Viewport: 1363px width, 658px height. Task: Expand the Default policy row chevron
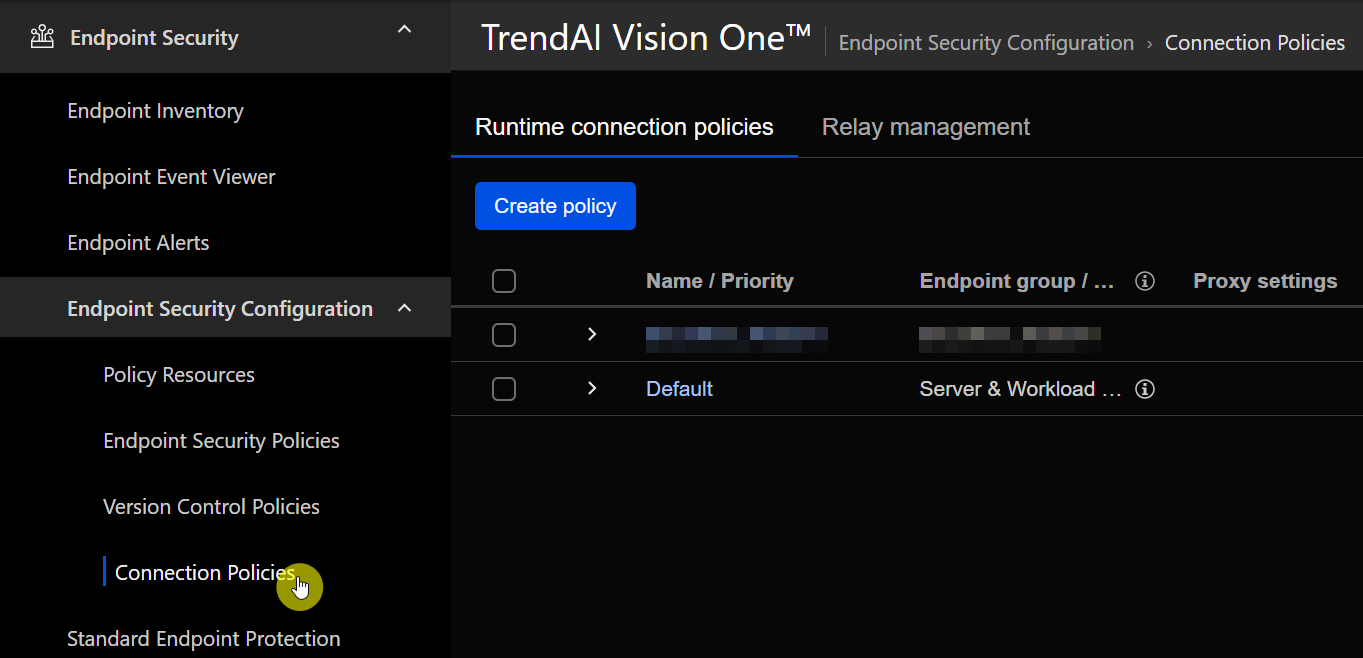coord(592,388)
